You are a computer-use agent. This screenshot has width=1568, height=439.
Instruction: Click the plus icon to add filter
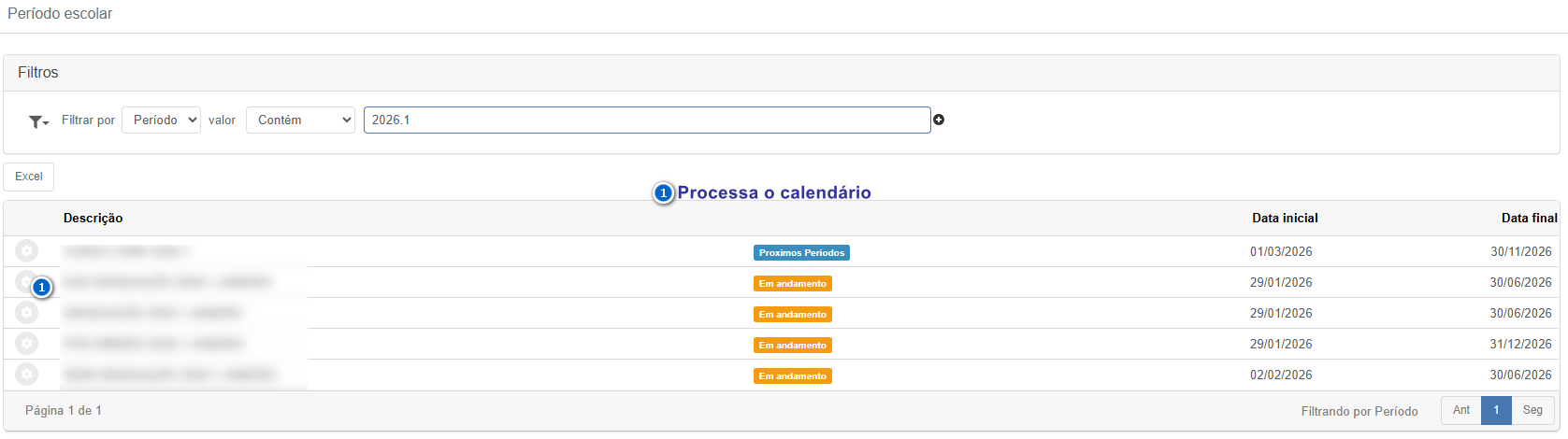coord(939,120)
